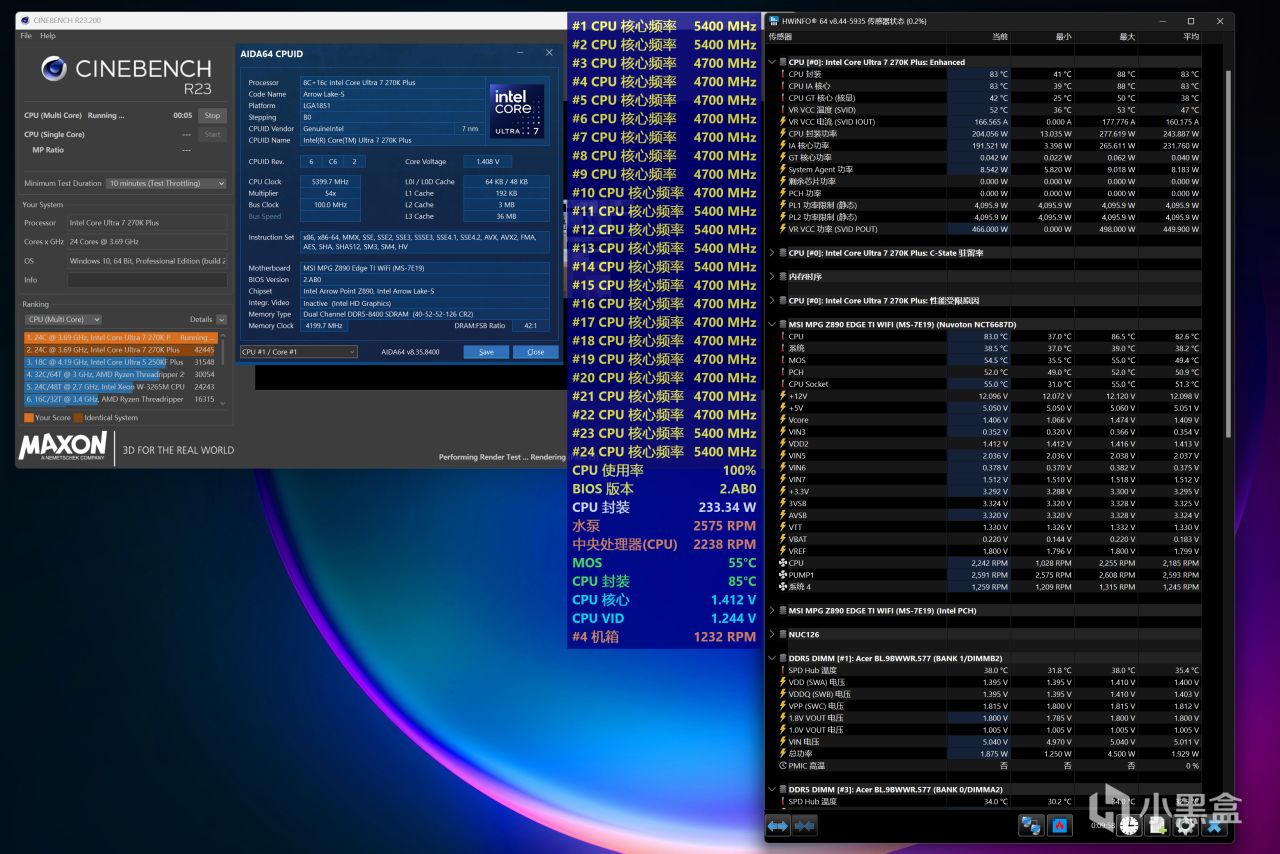This screenshot has height=854, width=1280.
Task: Open the Minimum Test Duration dropdown
Action: (x=166, y=183)
